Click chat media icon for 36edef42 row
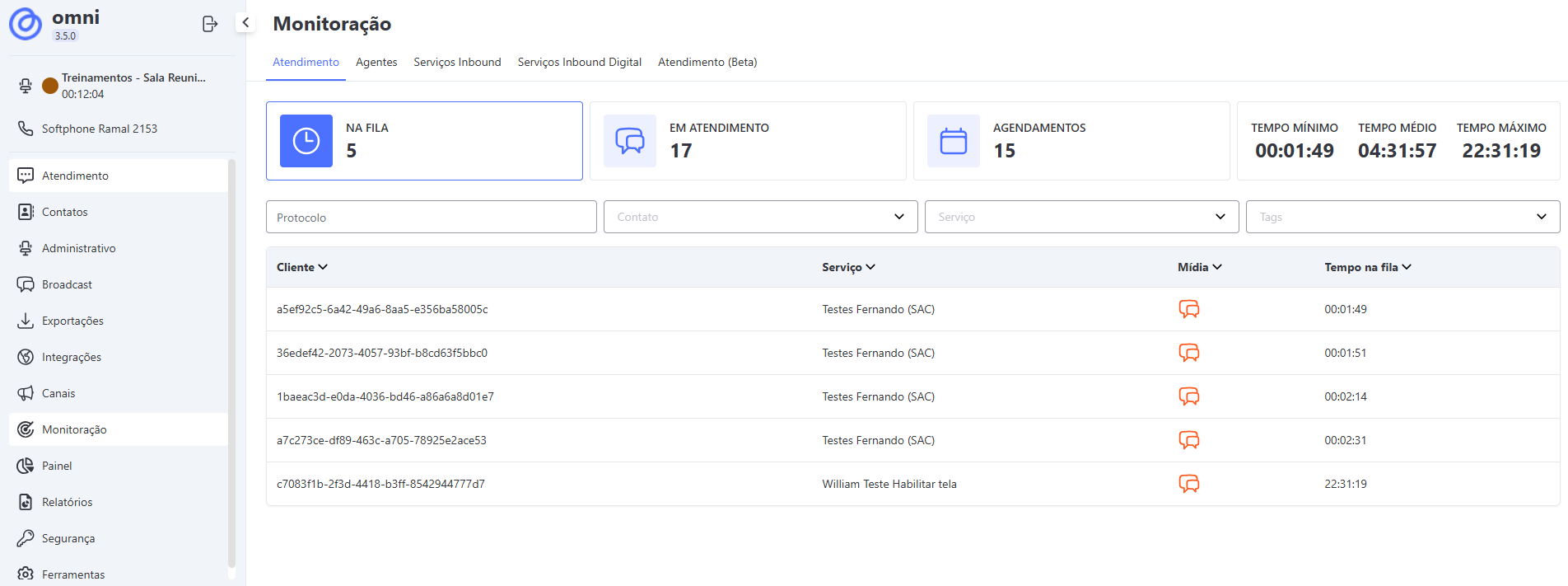Viewport: 1568px width, 586px height. 1189,353
